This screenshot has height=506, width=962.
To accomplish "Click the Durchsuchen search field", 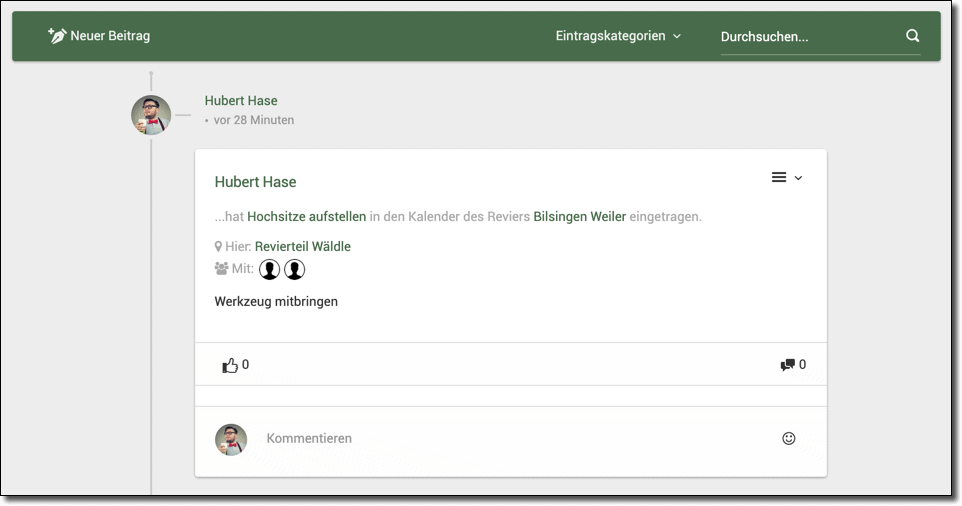I will point(808,37).
